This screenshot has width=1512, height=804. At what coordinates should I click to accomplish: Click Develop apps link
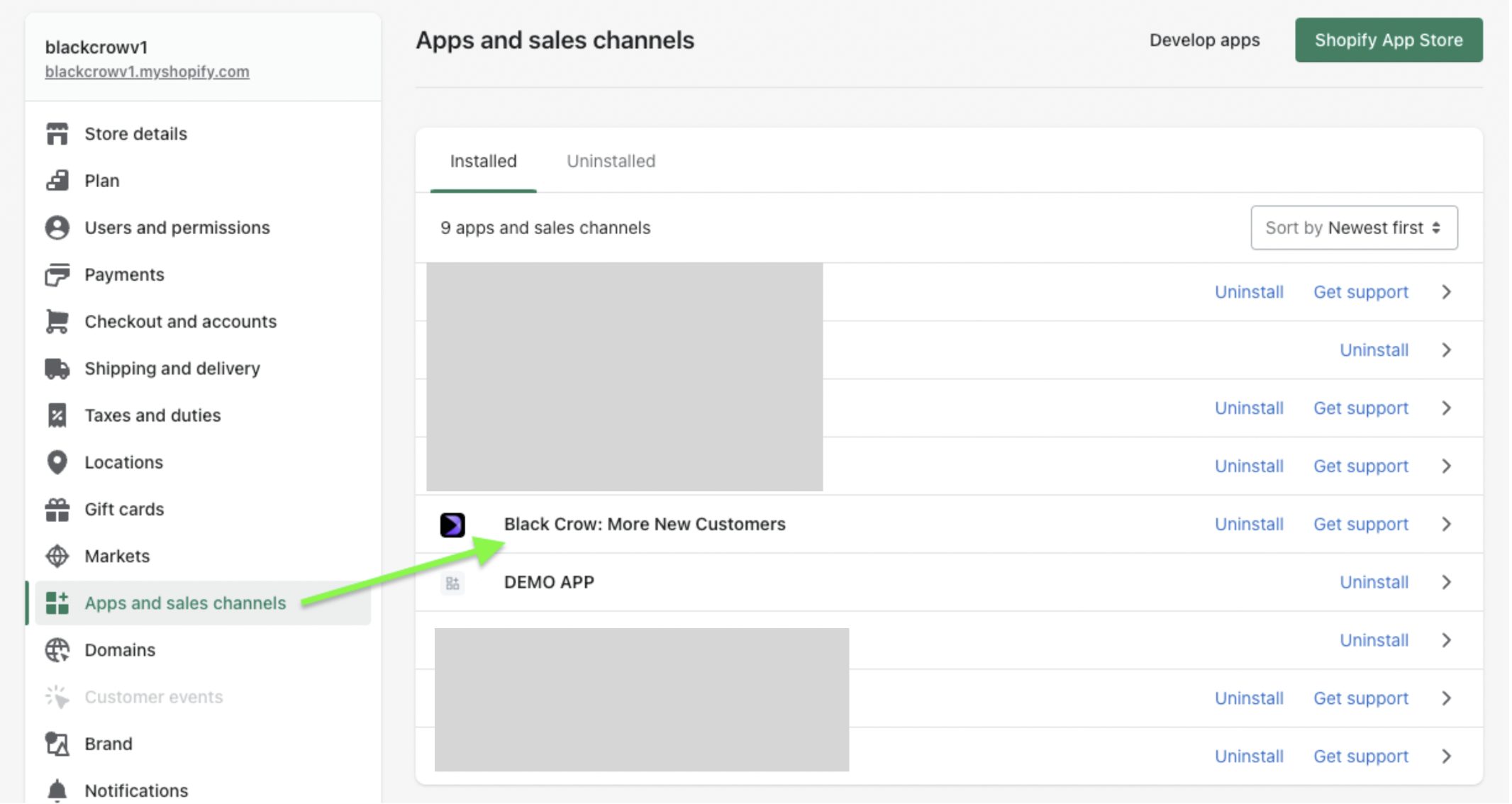(1204, 40)
